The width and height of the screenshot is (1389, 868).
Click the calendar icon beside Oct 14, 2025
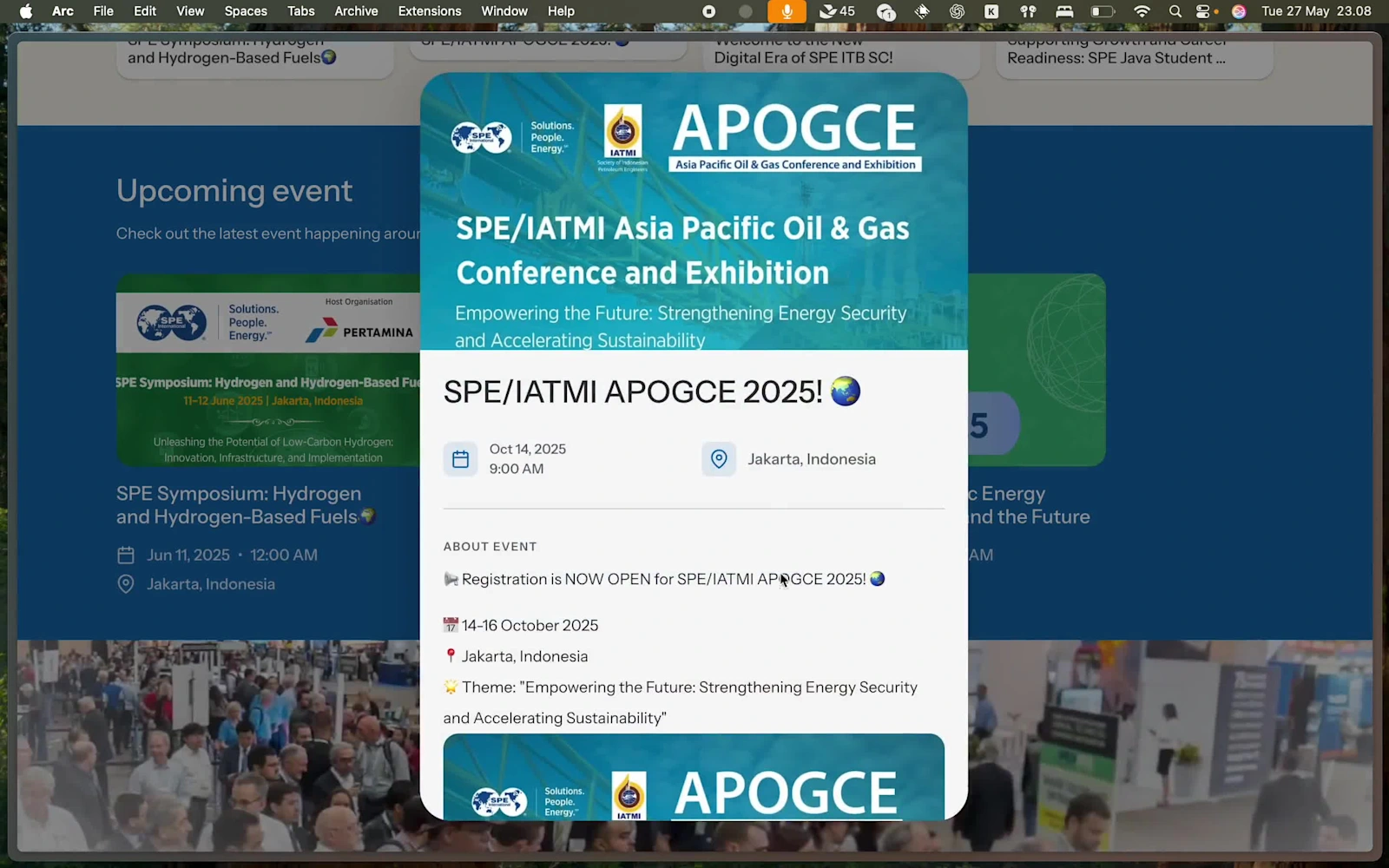[x=460, y=459]
